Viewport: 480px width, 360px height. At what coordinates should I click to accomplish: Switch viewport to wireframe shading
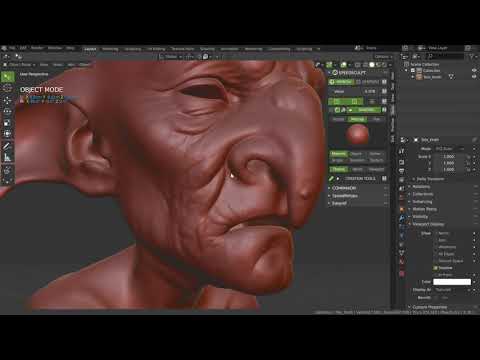(x=365, y=65)
